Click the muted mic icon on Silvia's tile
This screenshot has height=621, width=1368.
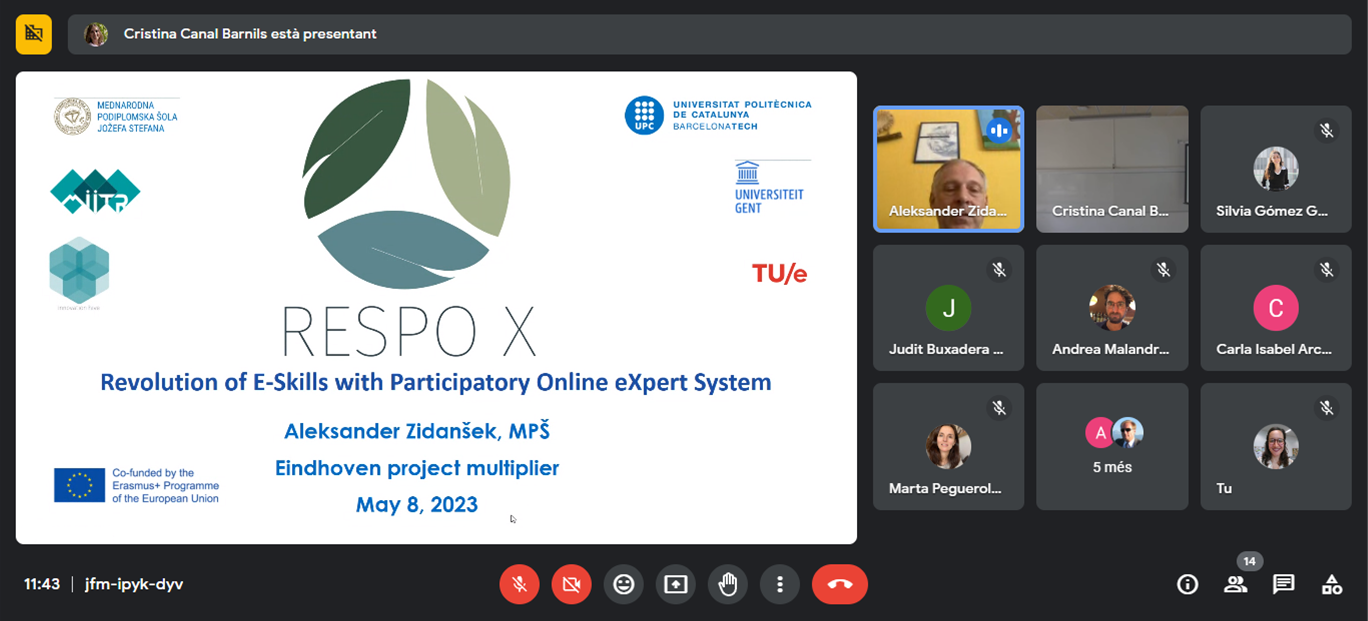click(x=1327, y=130)
